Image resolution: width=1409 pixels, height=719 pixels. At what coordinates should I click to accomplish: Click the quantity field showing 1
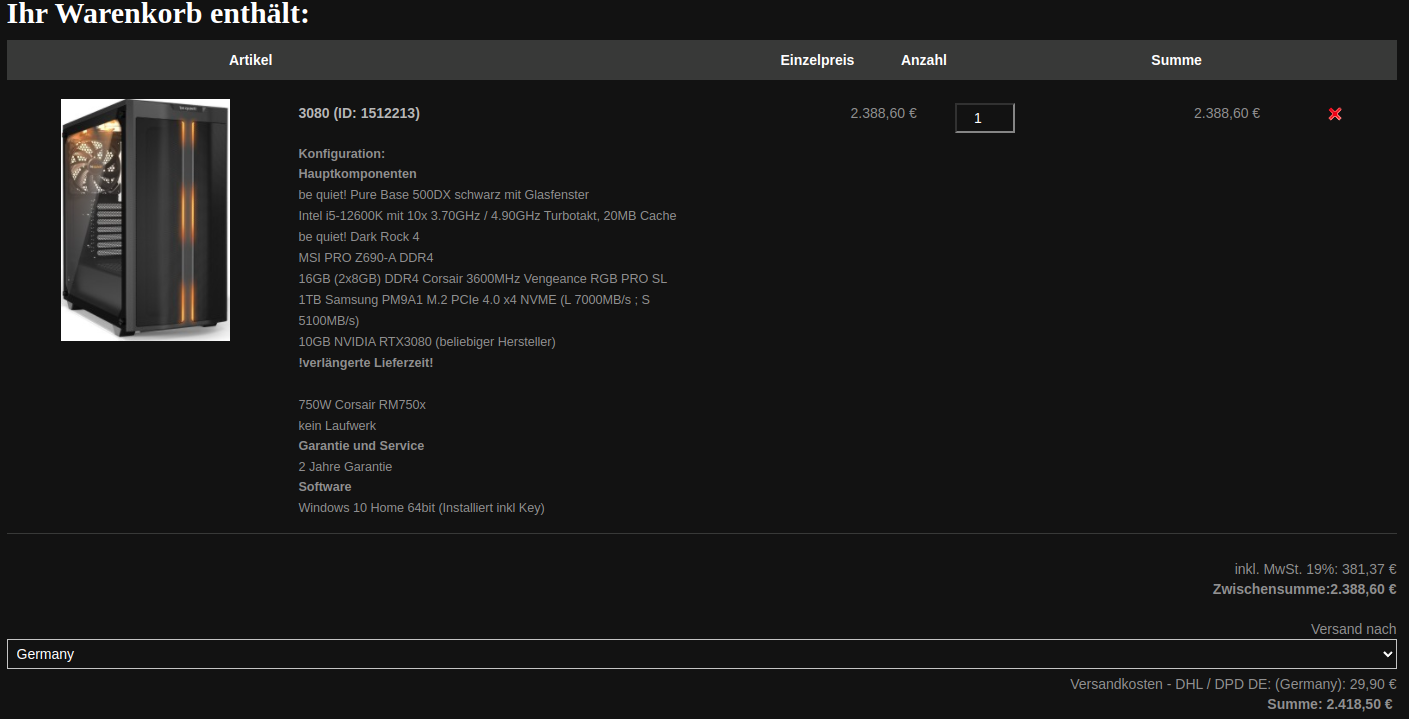point(985,118)
